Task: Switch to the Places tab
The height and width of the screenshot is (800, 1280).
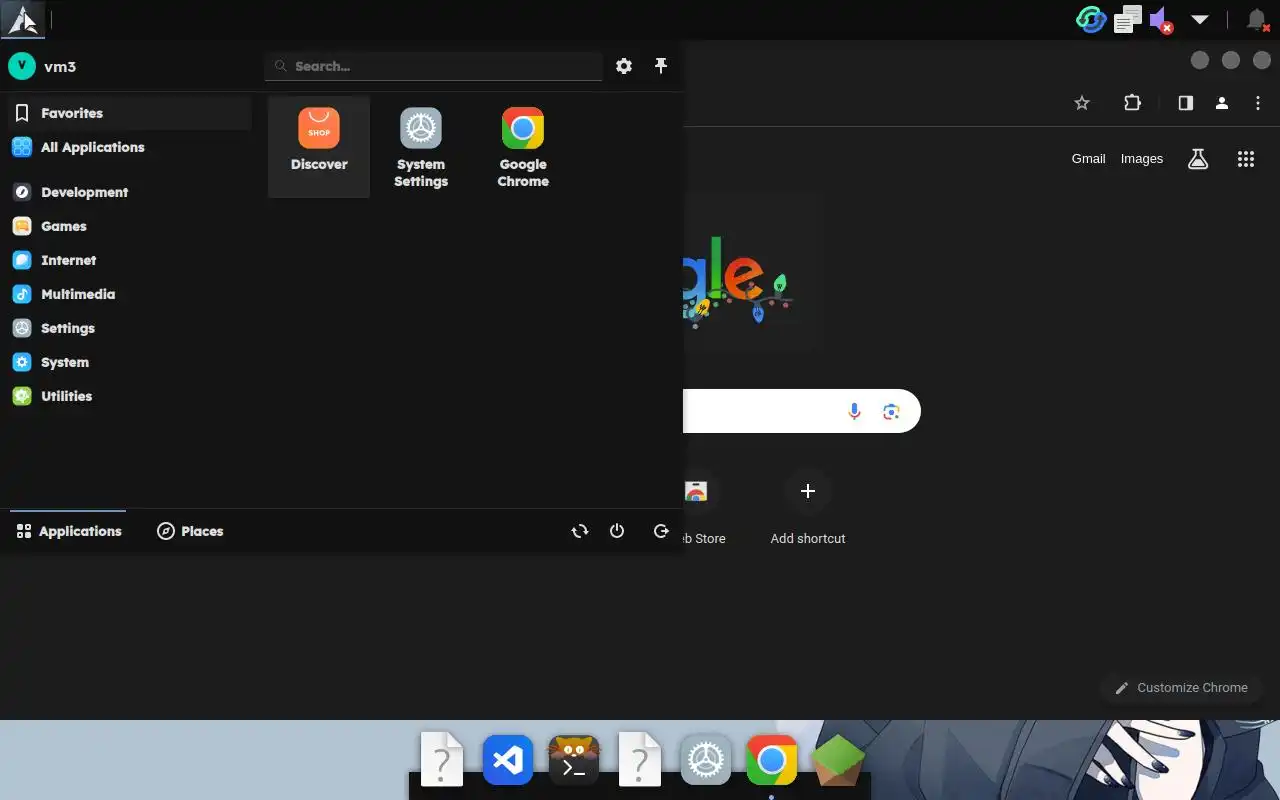Action: click(x=190, y=531)
